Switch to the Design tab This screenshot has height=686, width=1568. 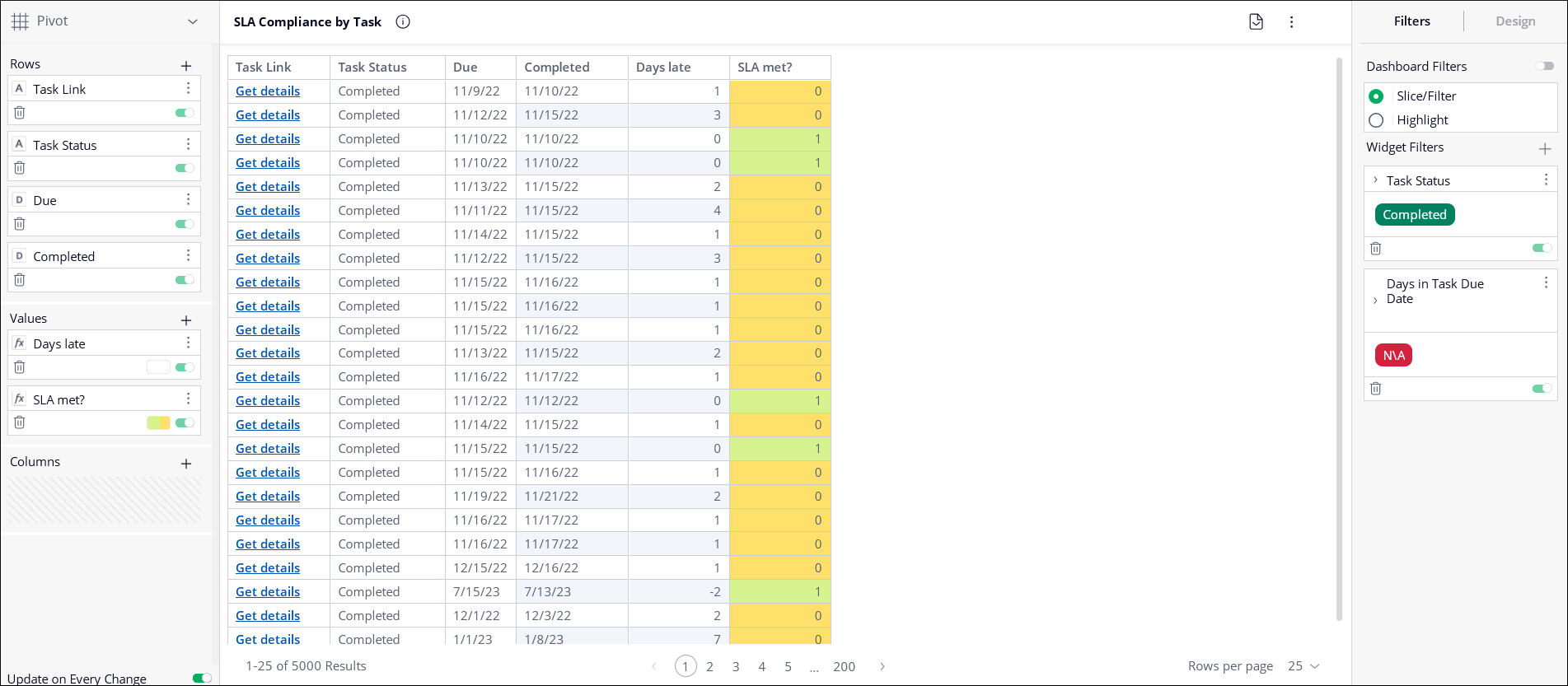(x=1515, y=21)
